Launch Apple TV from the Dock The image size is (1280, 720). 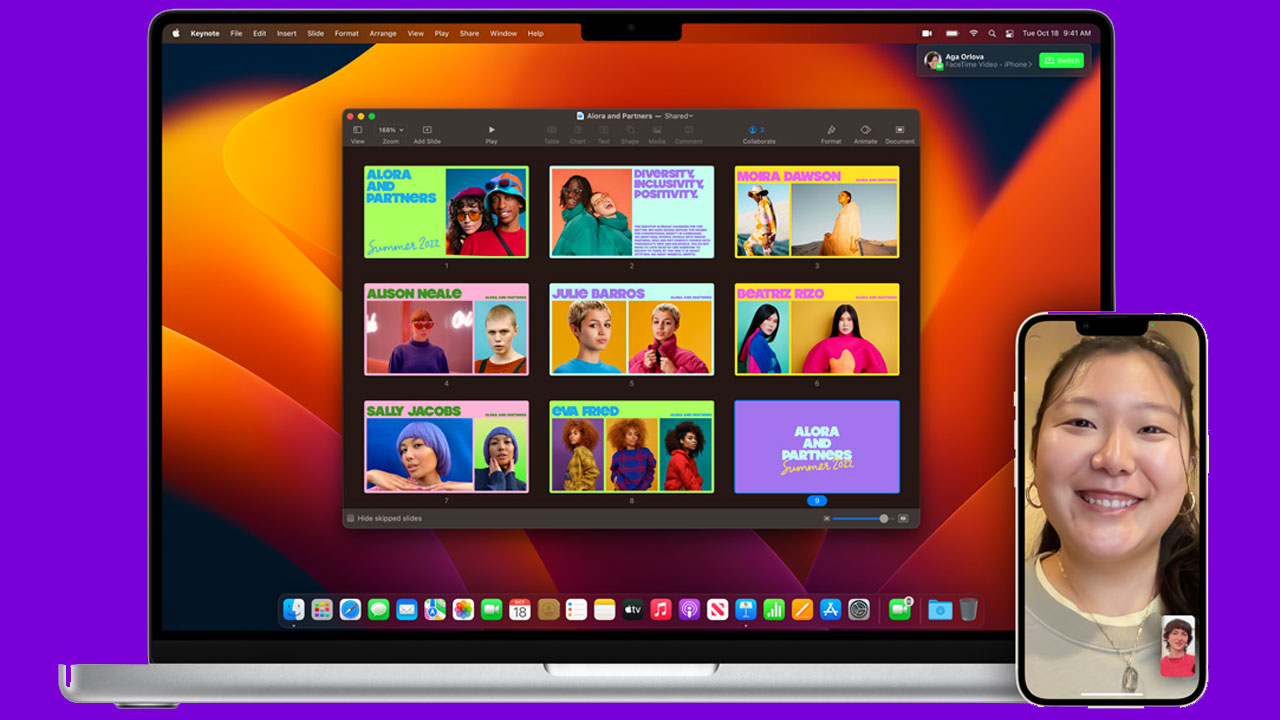coord(631,609)
